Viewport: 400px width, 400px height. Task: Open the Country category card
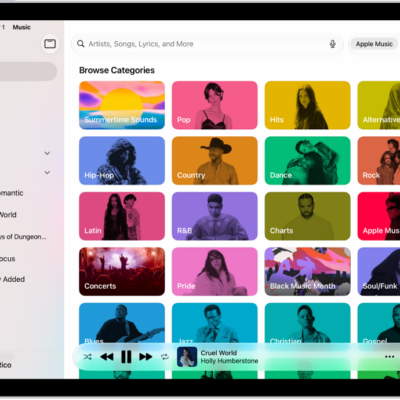point(215,161)
